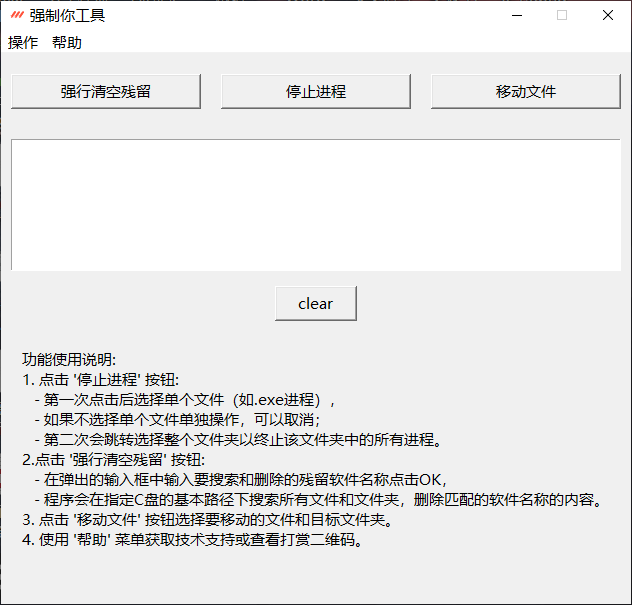632x605 pixels.
Task: Click the line starting "4. 使用 '帮助' 菜单"
Action: pyautogui.click(x=193, y=540)
